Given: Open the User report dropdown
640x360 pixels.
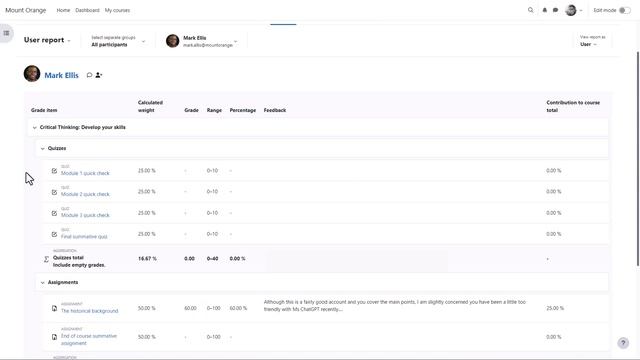Looking at the screenshot, I should pos(47,40).
